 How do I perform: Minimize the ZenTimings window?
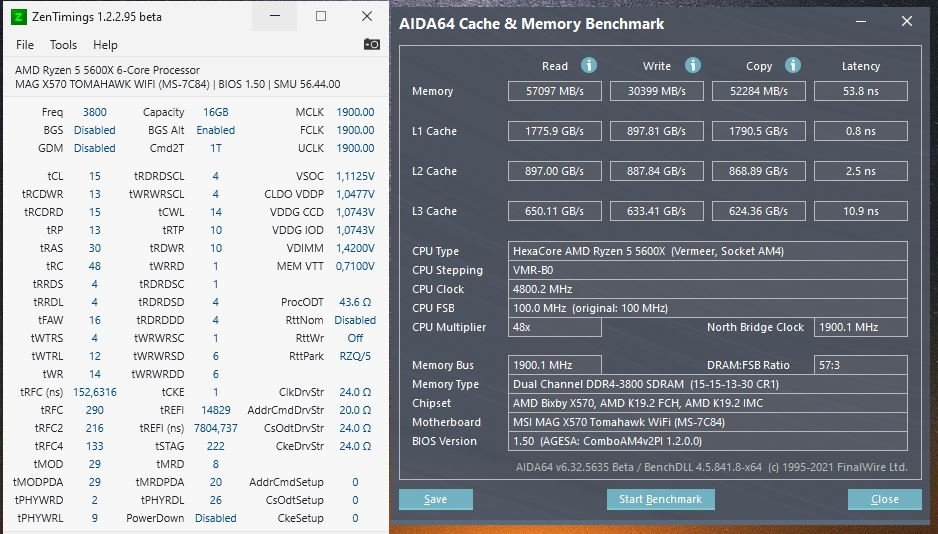(x=275, y=16)
